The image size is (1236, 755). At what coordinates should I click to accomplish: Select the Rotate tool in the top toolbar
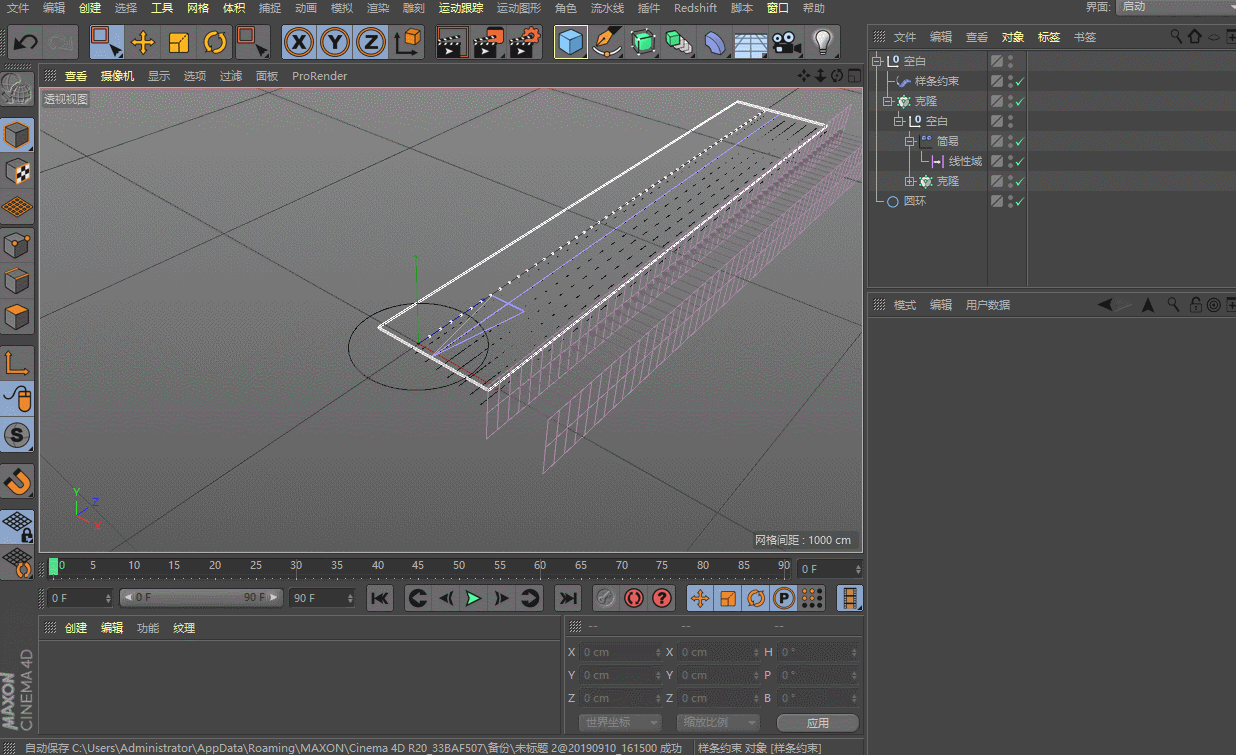tap(215, 42)
